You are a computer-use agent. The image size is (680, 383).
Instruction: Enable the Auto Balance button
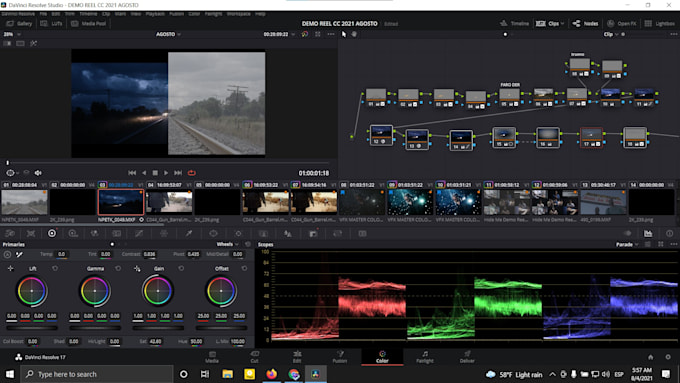click(x=7, y=255)
